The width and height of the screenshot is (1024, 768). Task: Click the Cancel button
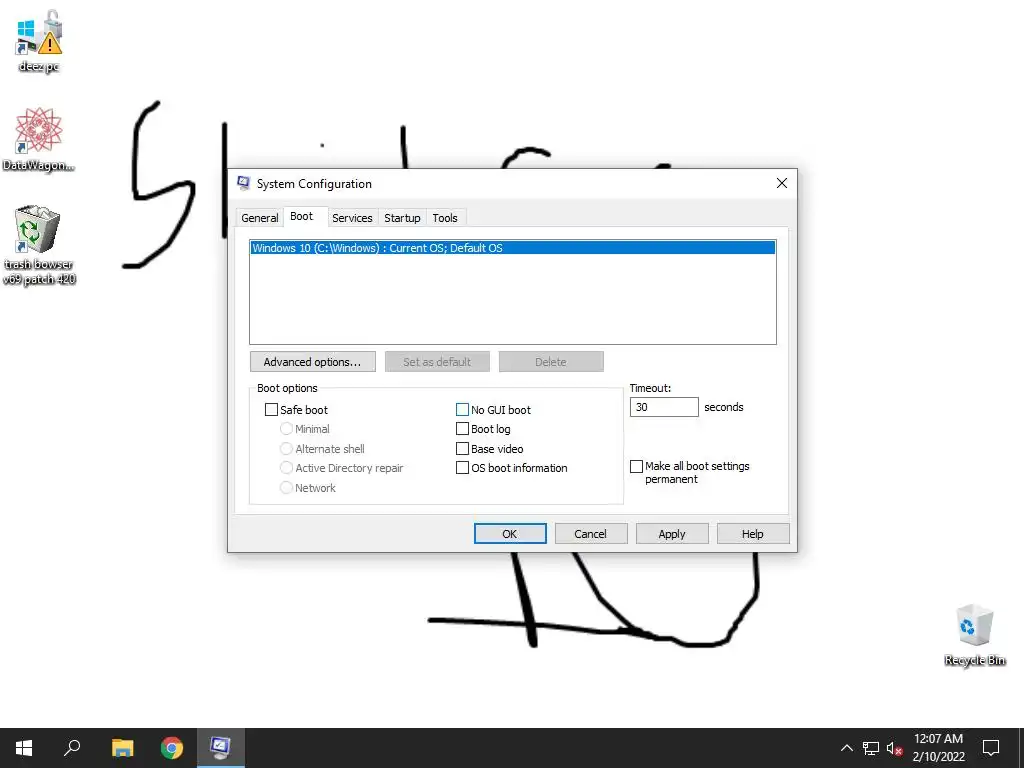coord(591,534)
